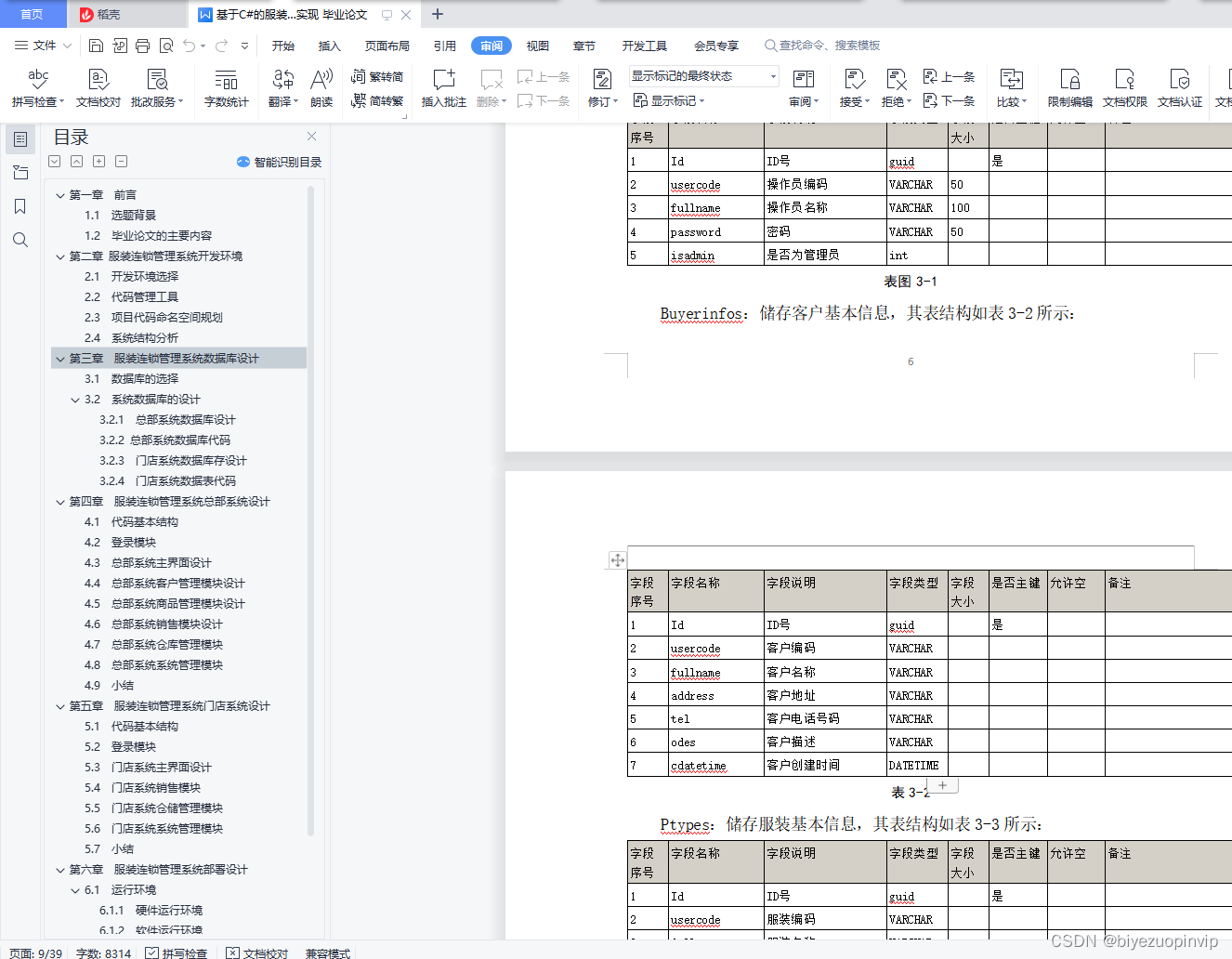Image resolution: width=1232 pixels, height=959 pixels.
Task: Collapse Chapter 3 in the outline
Action: pos(60,359)
